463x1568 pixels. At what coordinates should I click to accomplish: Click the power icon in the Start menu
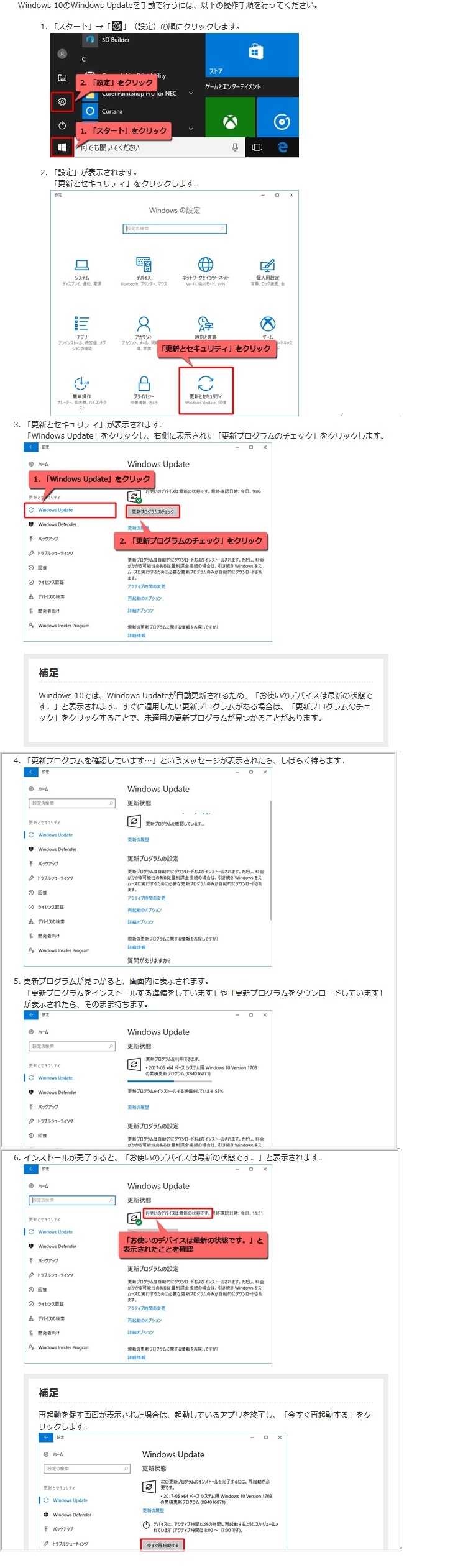coord(62,125)
